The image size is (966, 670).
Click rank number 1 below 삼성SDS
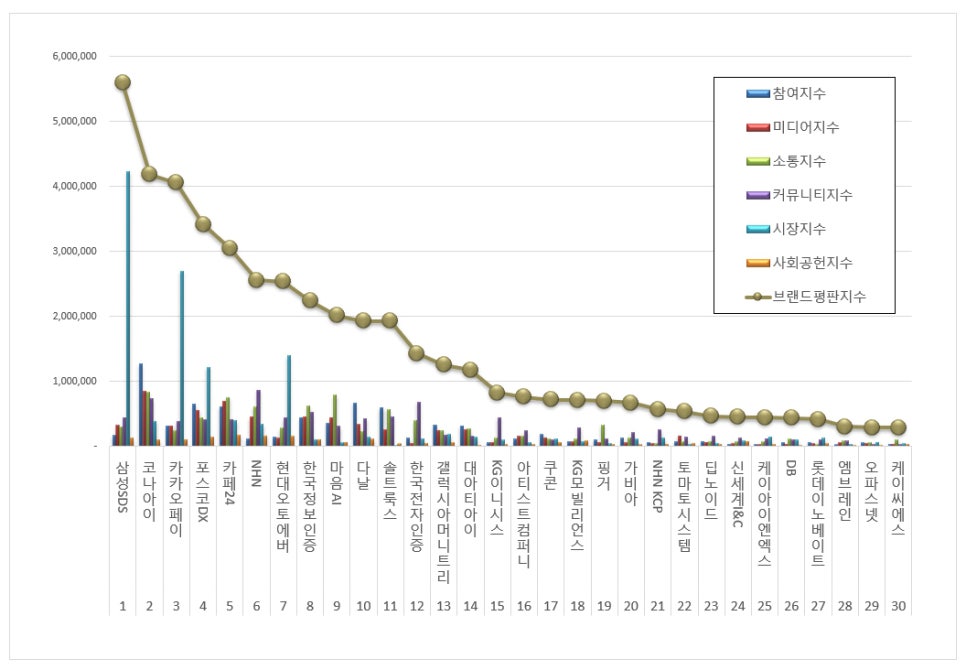pyautogui.click(x=123, y=607)
